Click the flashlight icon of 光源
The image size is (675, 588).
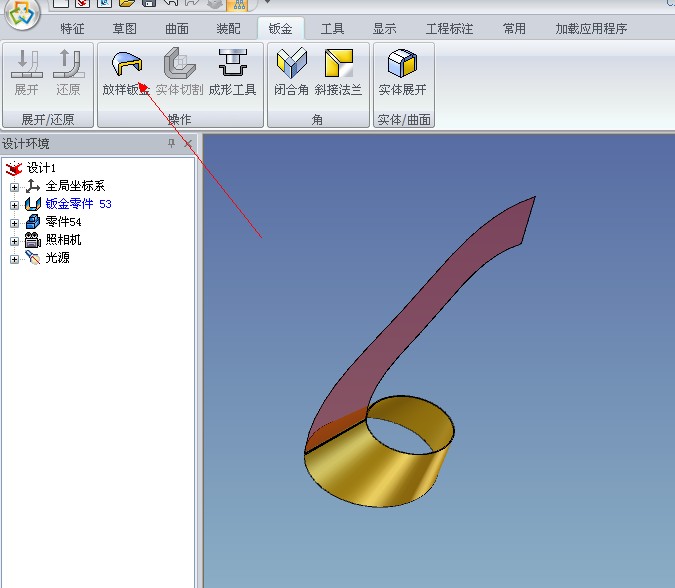(33, 258)
